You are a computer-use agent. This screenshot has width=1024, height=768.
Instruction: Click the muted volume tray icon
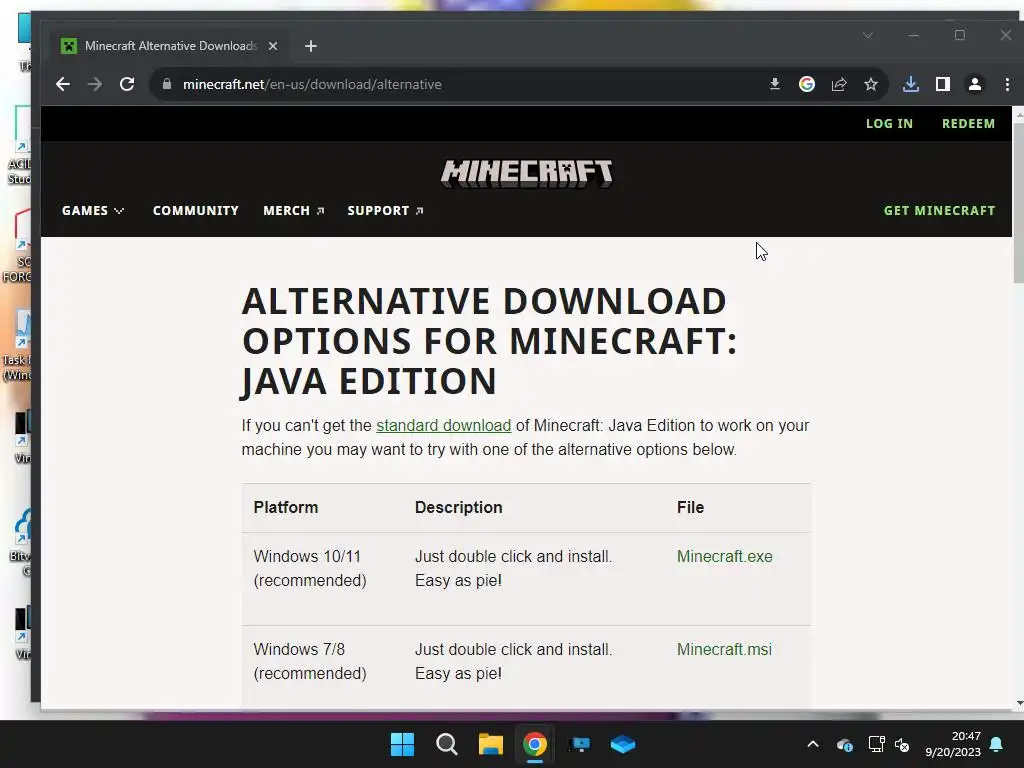pyautogui.click(x=902, y=744)
